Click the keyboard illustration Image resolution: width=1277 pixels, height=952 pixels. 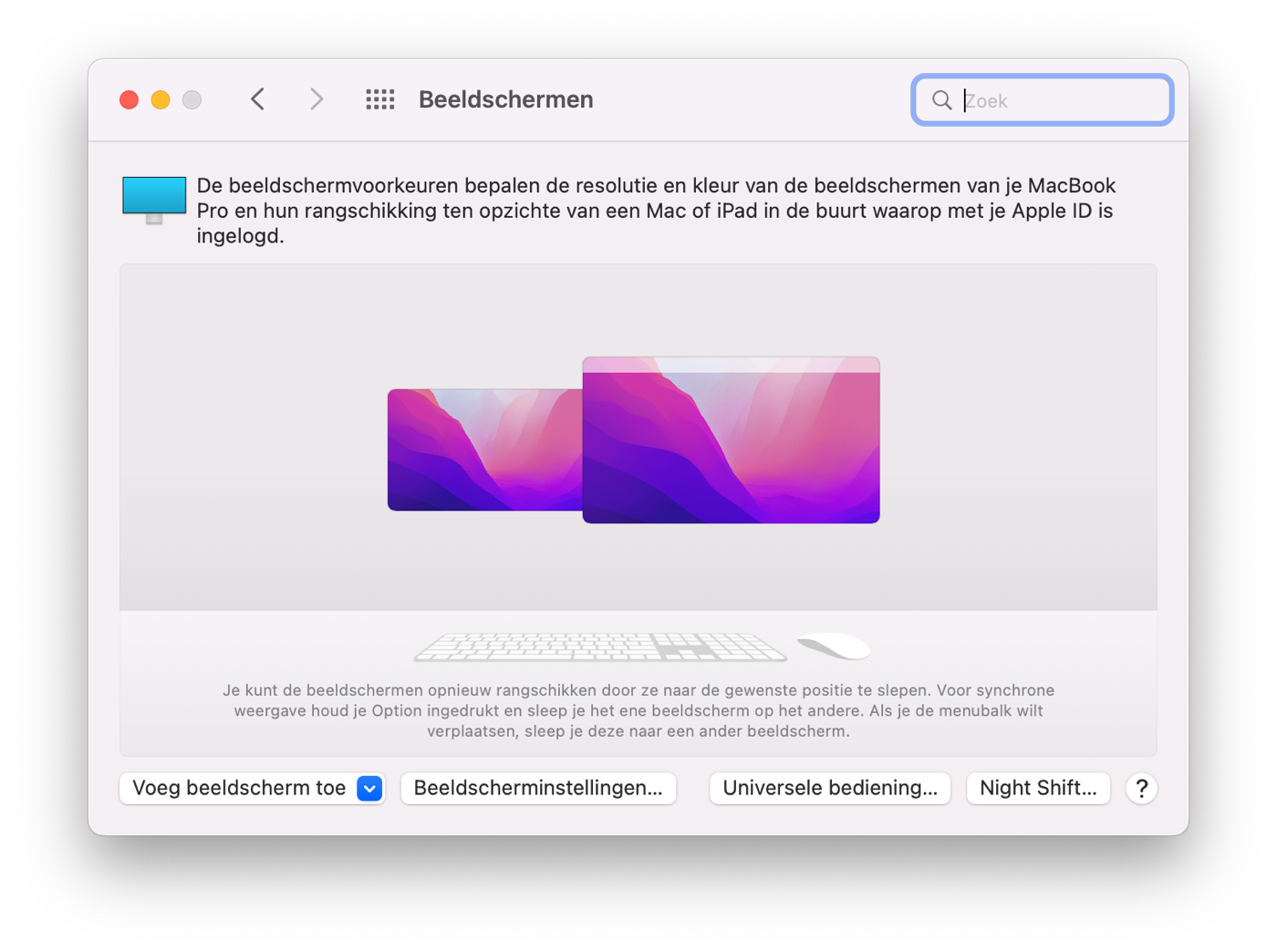click(600, 647)
